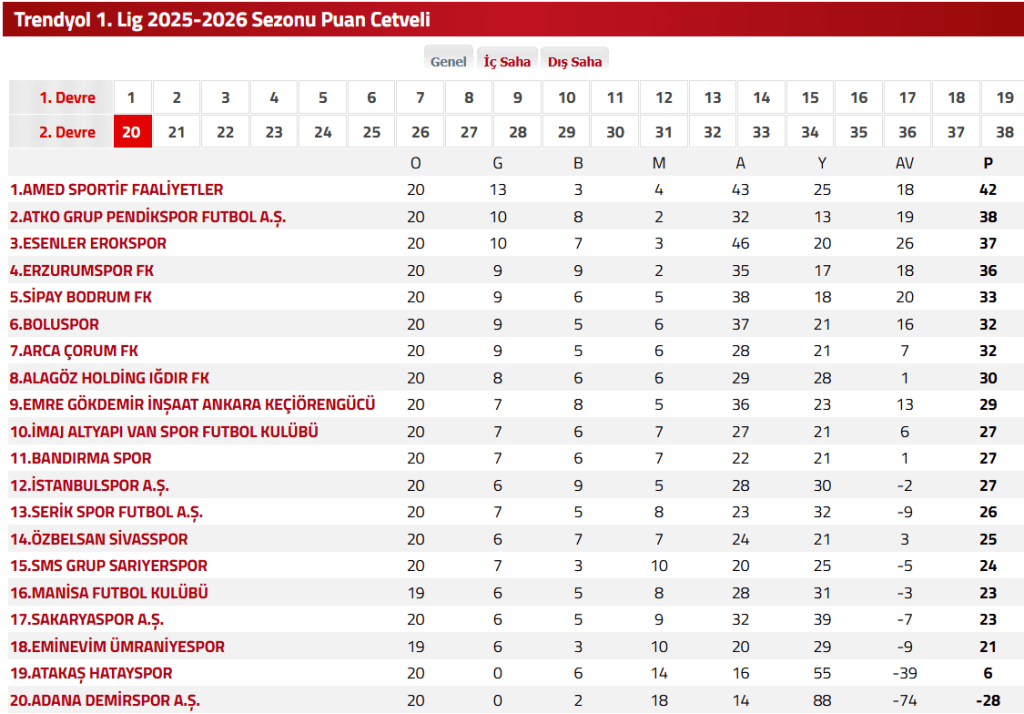Screen dimensions: 1024x714
Task: Go to week 21 standings
Action: 176,132
